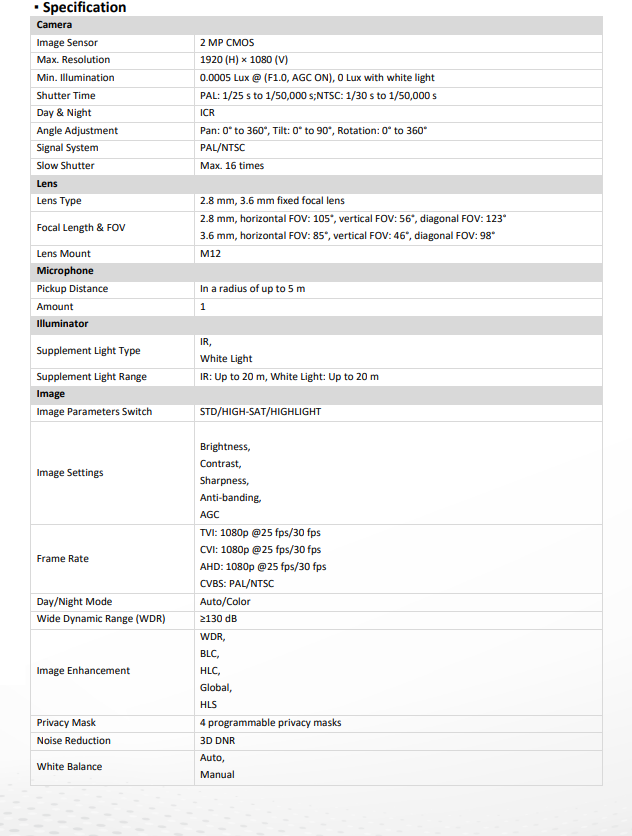Select the STD/HIGH-SAT/HIGHLIGHT value
Screen dimensions: 632x836
coord(260,412)
